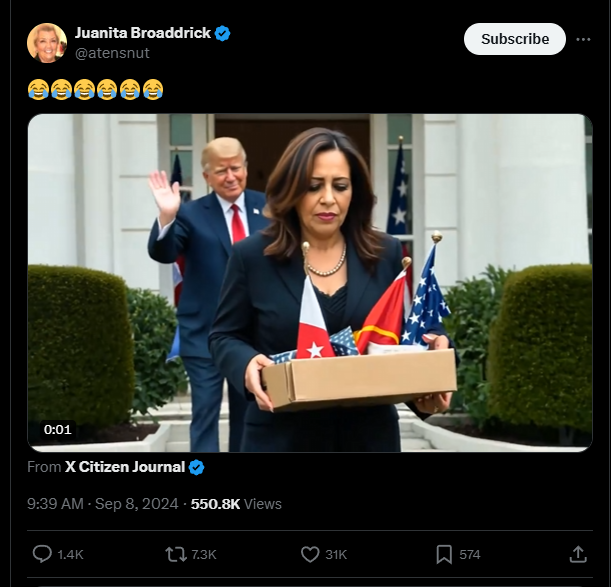This screenshot has height=587, width=611.
Task: Click X Citizen Journal's verified badge
Action: [196, 467]
